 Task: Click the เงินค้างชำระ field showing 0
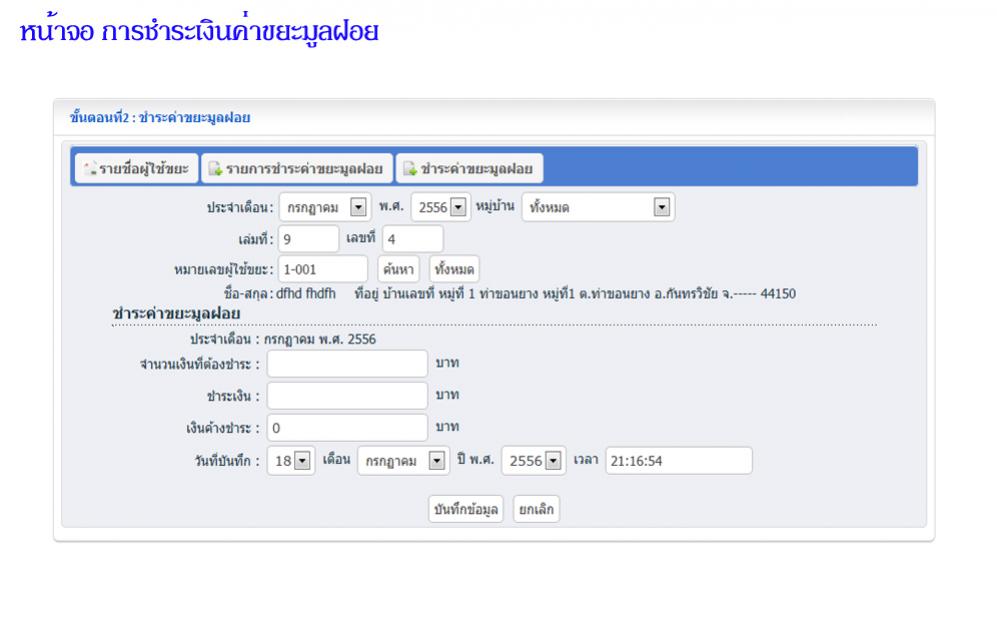pyautogui.click(x=347, y=427)
